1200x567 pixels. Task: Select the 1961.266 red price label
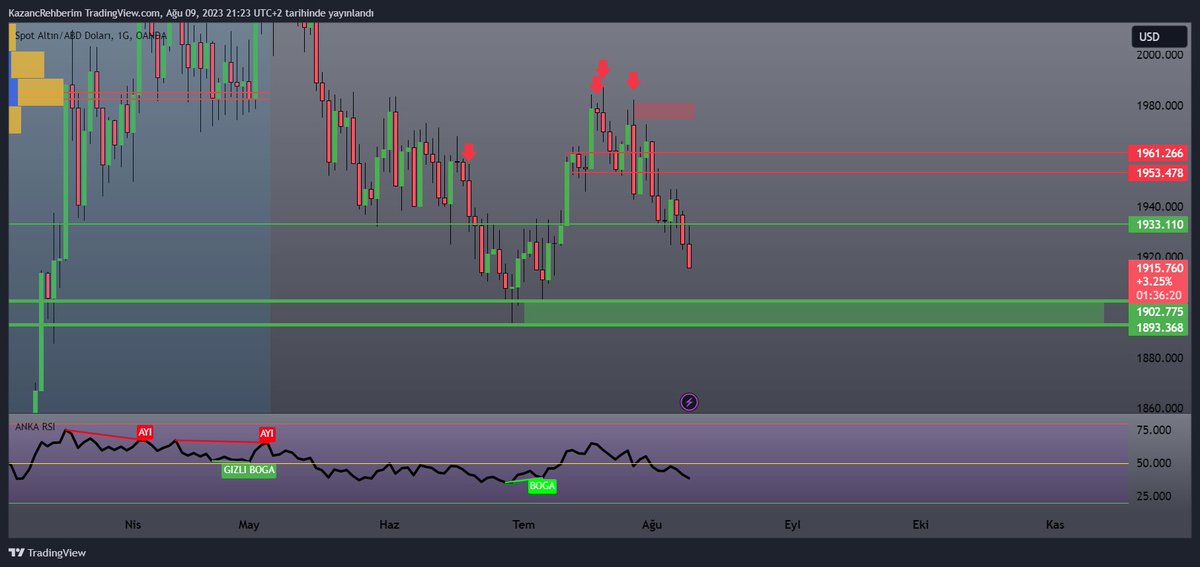click(1158, 154)
